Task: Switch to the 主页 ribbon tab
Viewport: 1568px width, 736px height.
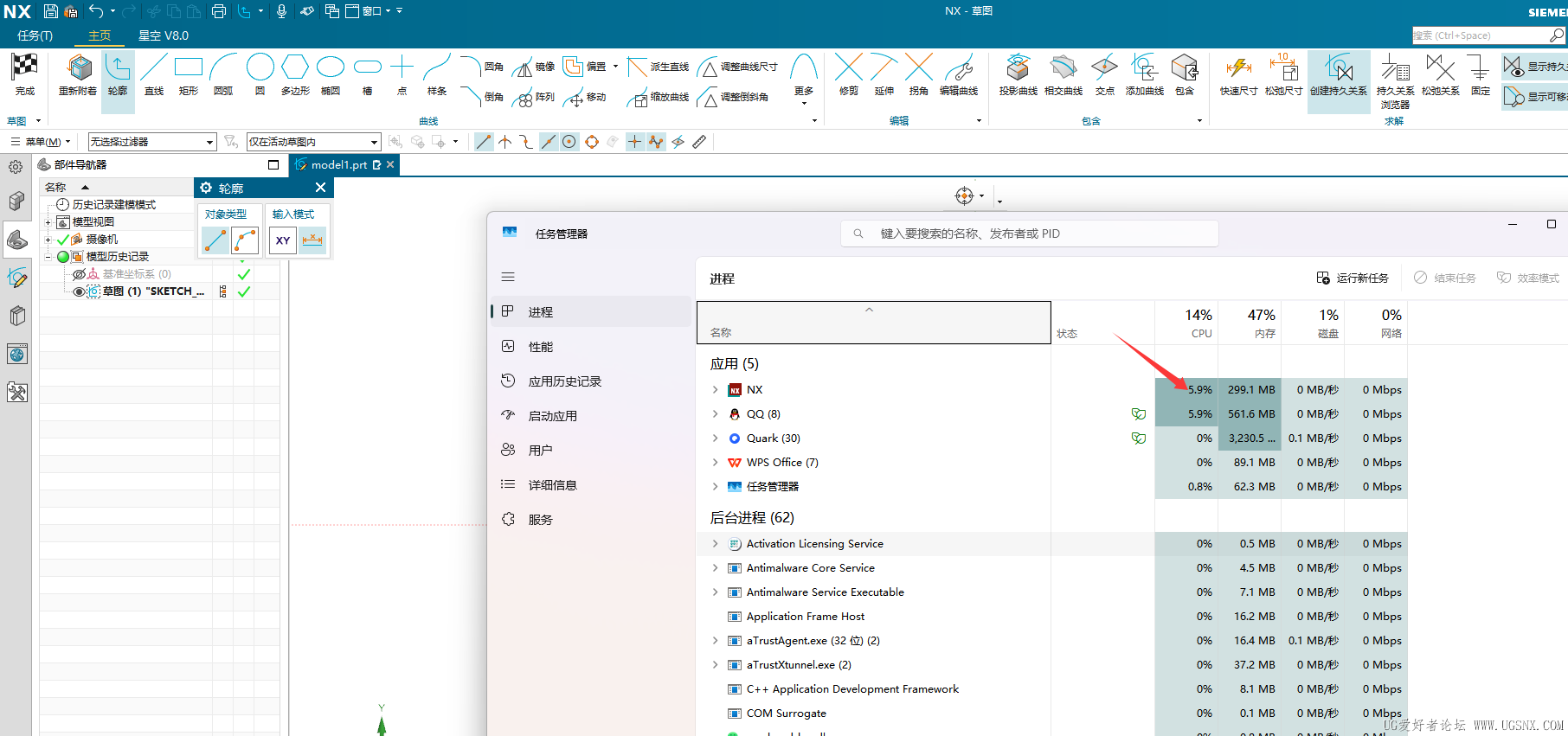Action: 100,35
